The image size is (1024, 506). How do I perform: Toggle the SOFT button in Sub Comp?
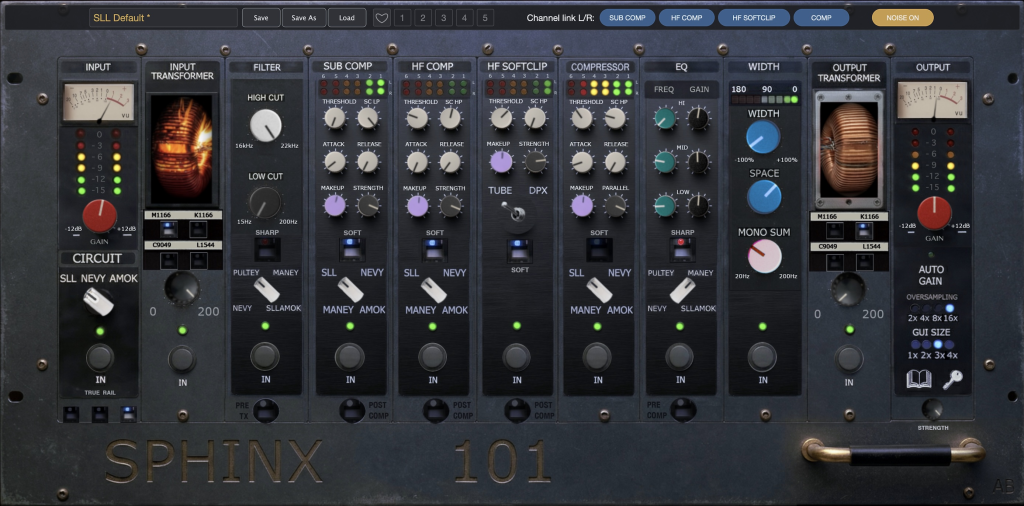pos(351,248)
